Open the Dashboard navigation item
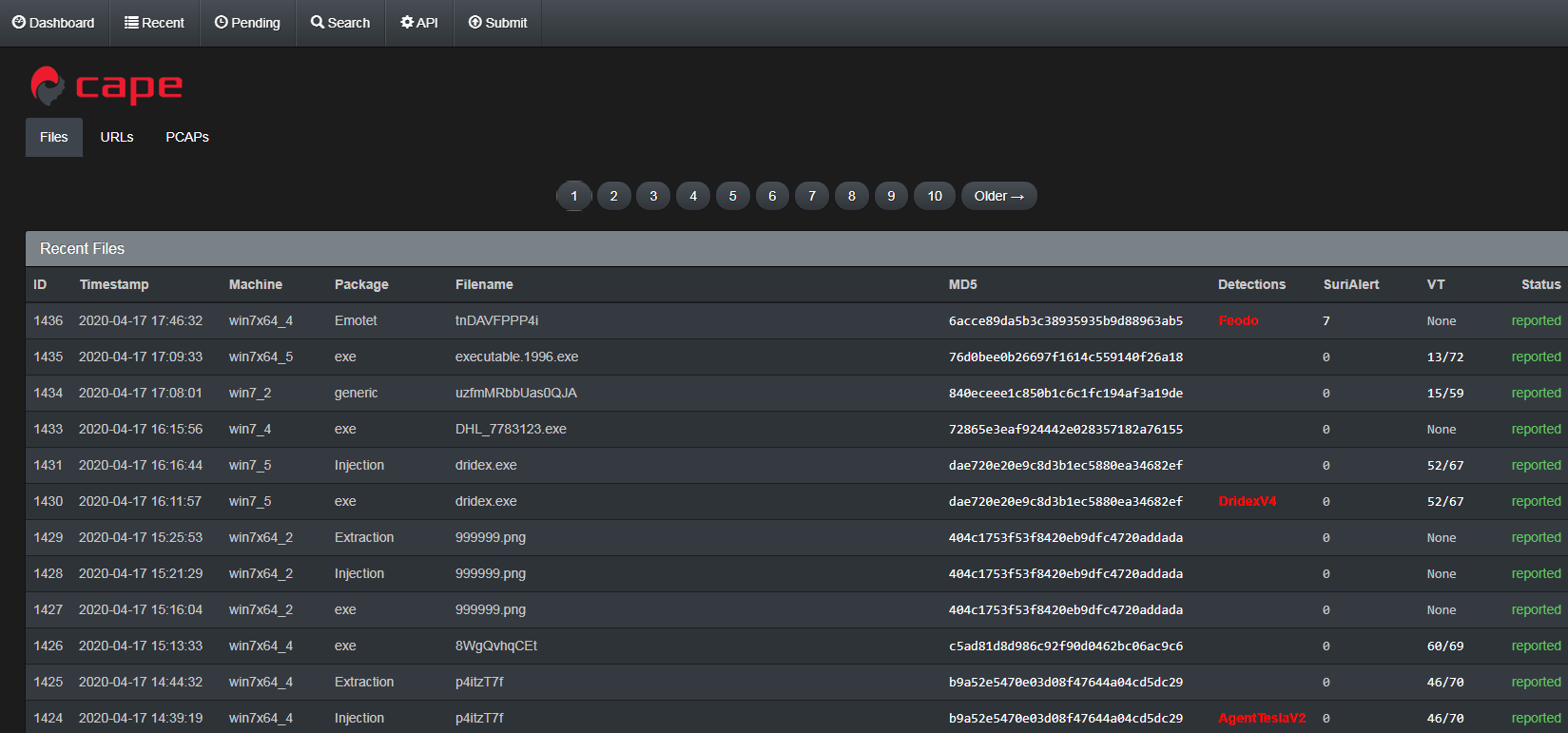 53,23
